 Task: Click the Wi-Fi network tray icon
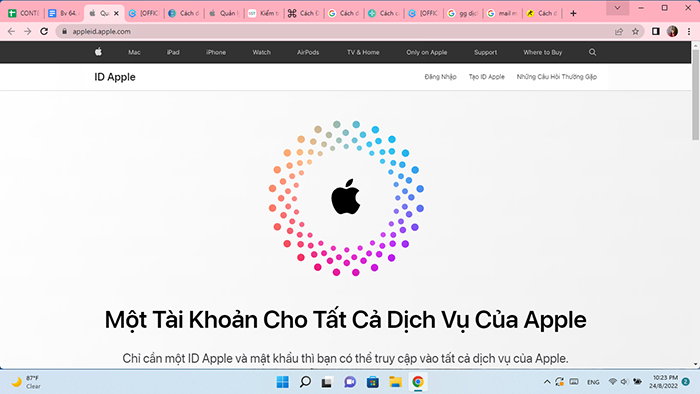point(612,382)
